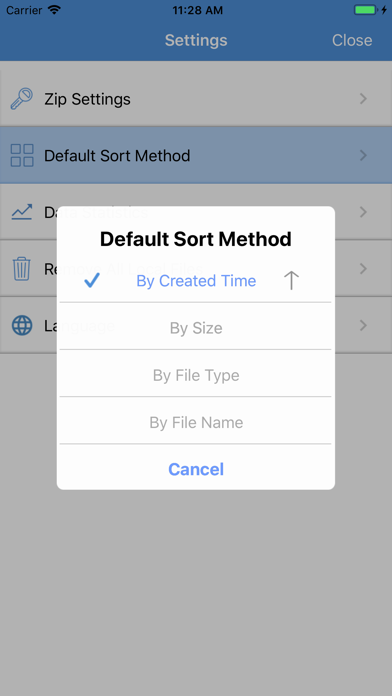Click the key icon beside Zip Settings

[x=22, y=99]
